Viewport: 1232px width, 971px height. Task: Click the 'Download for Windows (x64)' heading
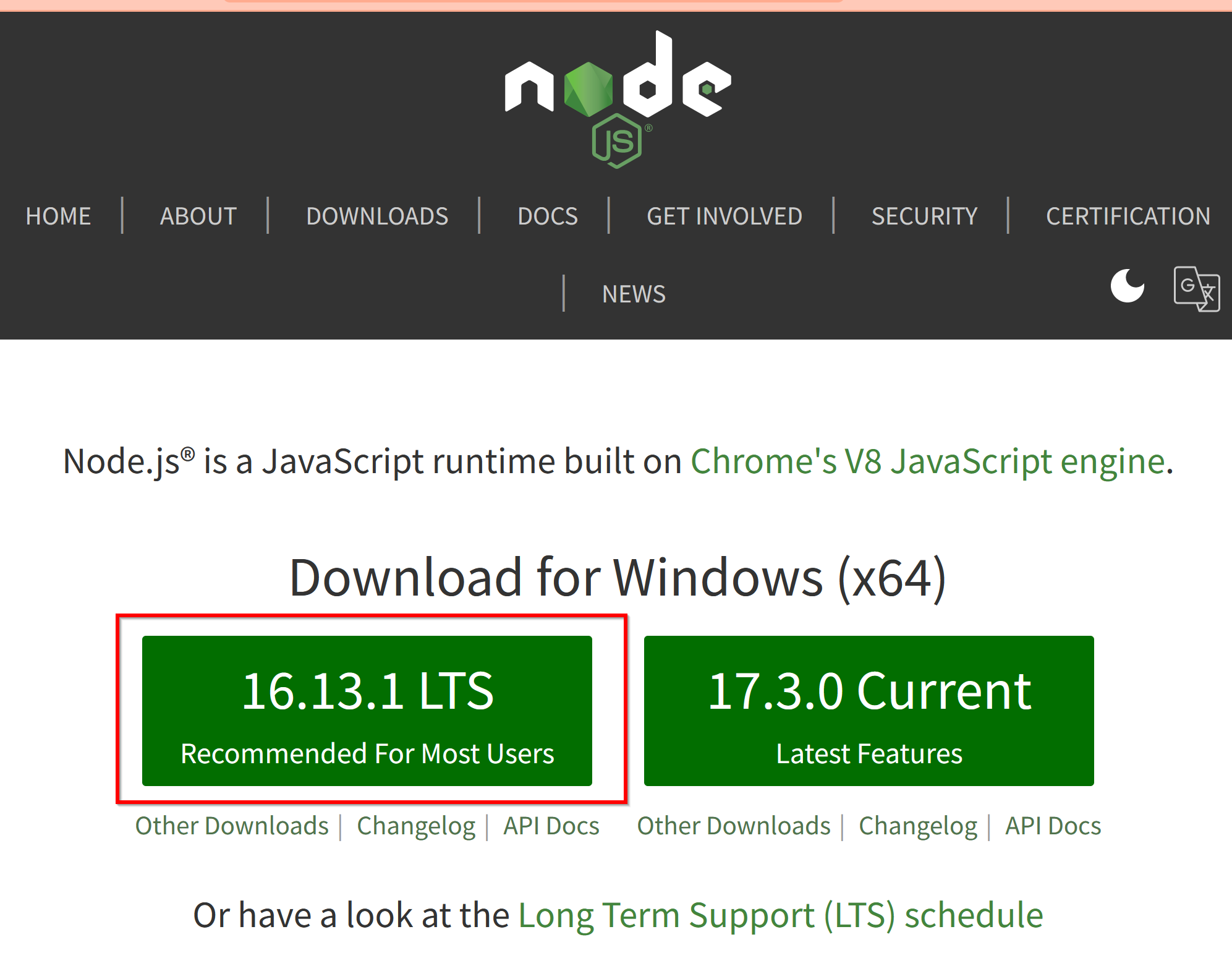tap(618, 578)
